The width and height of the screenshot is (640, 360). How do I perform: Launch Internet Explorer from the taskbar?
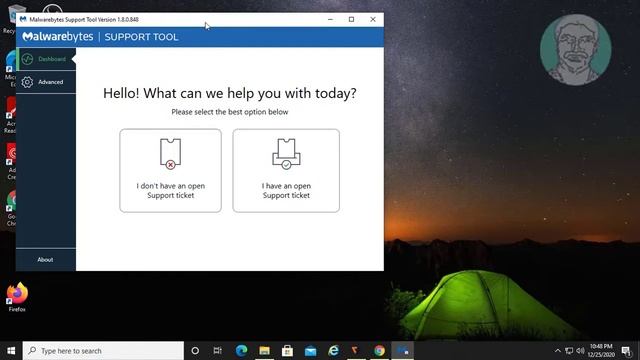click(333, 351)
